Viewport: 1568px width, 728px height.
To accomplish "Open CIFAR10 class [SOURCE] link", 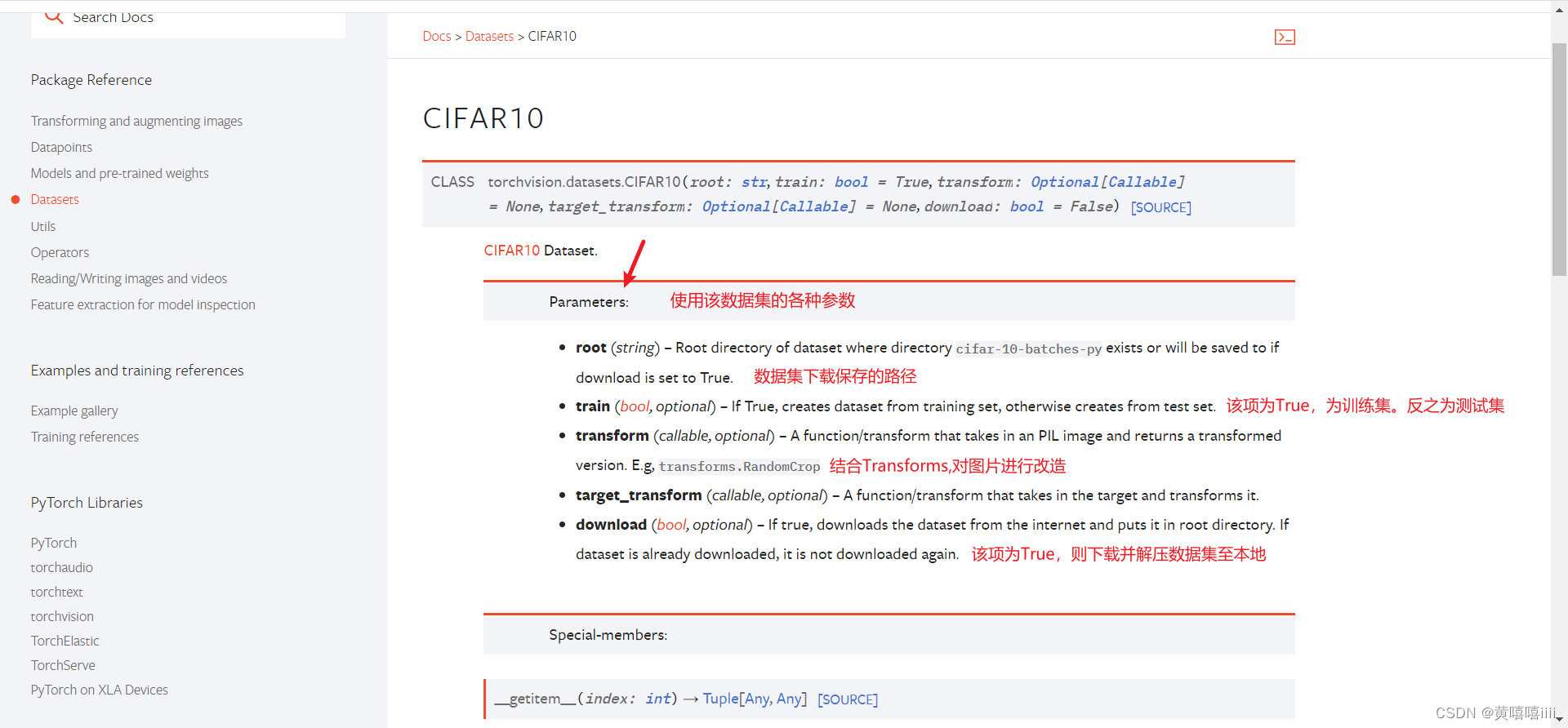I will (x=1160, y=207).
